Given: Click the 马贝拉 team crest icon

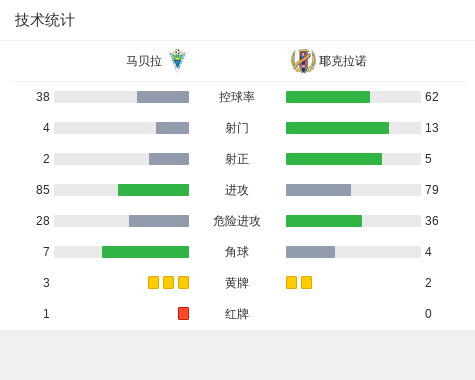Looking at the screenshot, I should pos(177,61).
